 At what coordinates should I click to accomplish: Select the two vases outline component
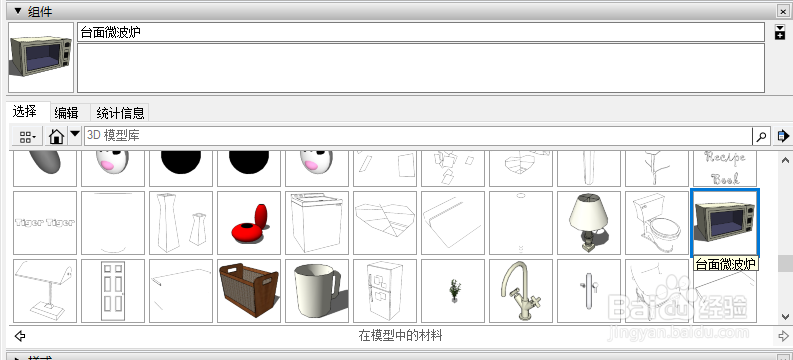point(181,222)
